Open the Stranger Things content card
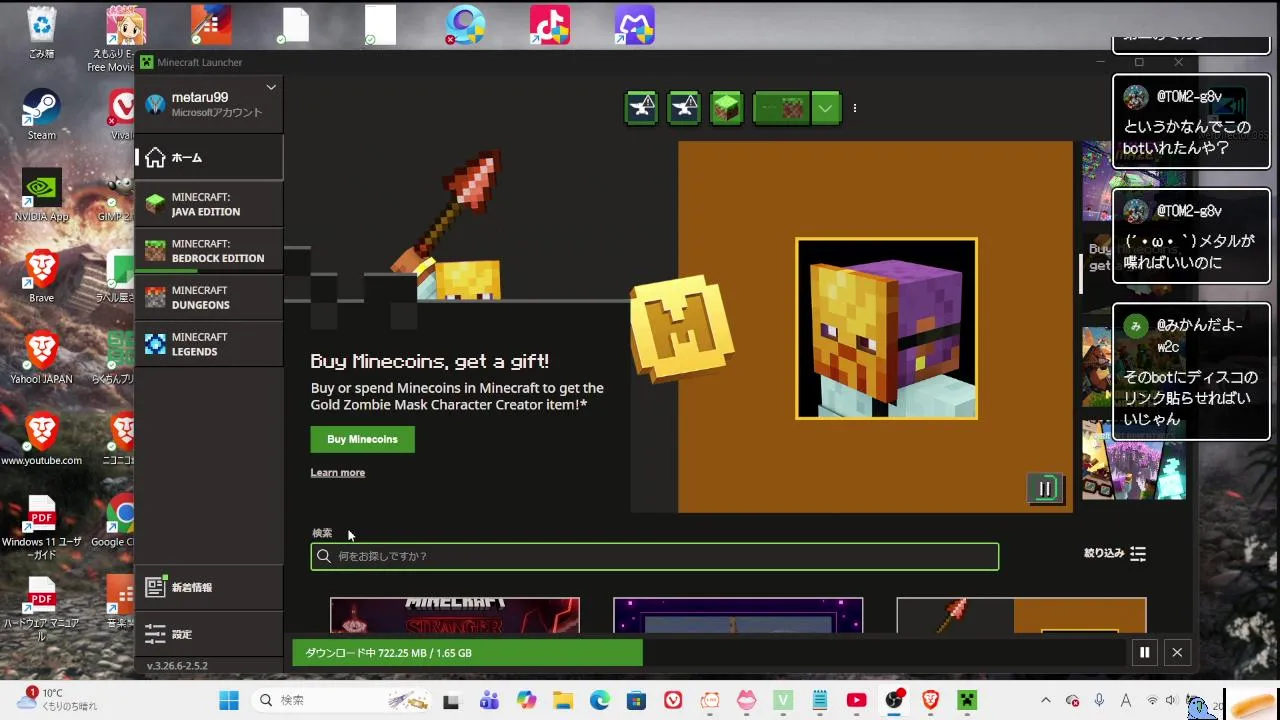This screenshot has width=1280, height=720. 455,615
